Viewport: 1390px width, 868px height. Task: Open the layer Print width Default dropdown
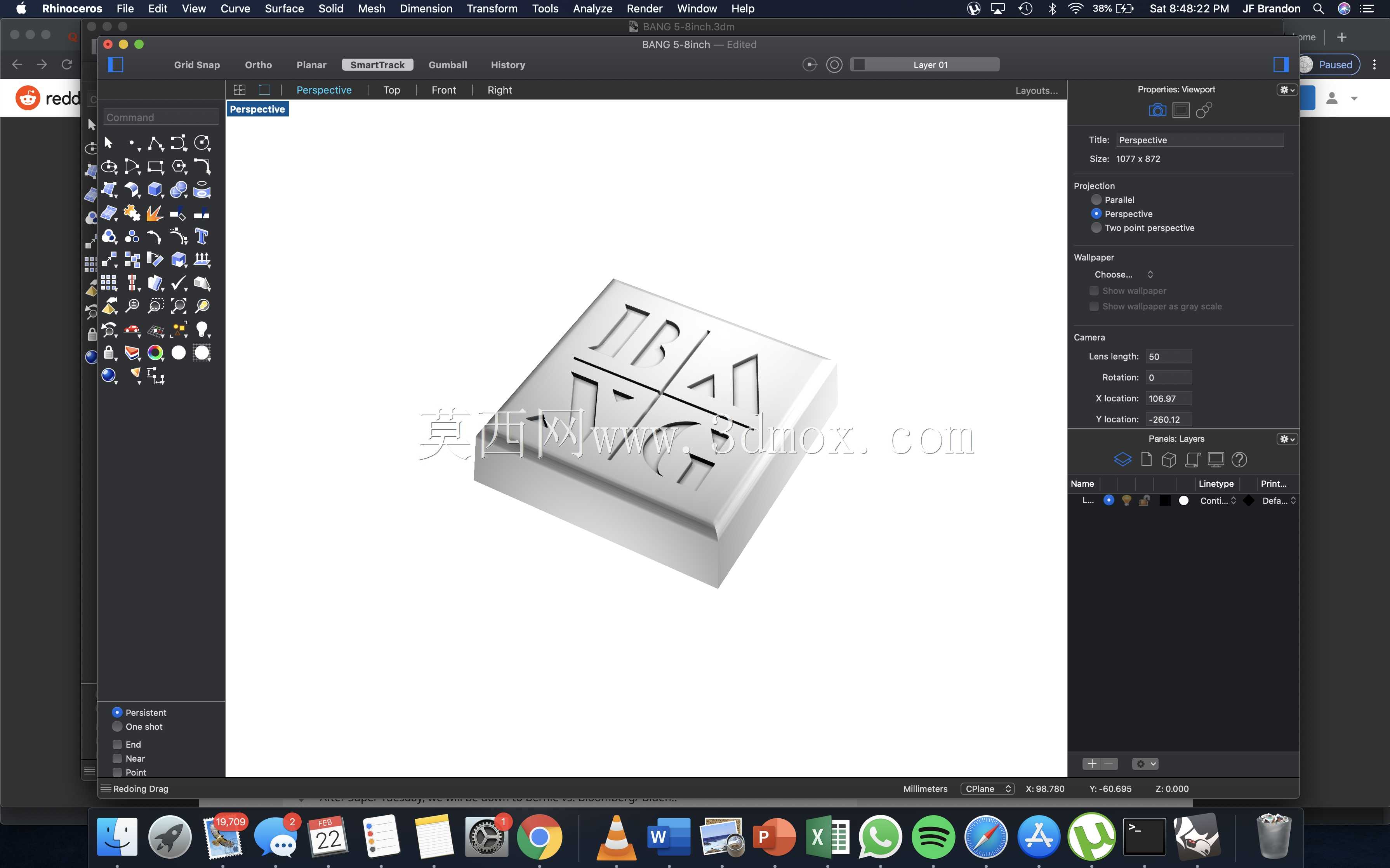(1279, 501)
